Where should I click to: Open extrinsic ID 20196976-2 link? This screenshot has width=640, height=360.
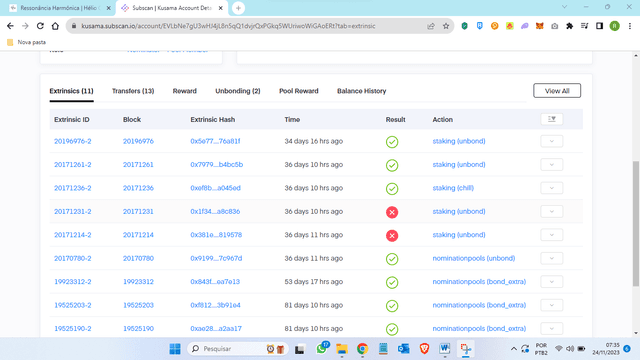point(73,141)
